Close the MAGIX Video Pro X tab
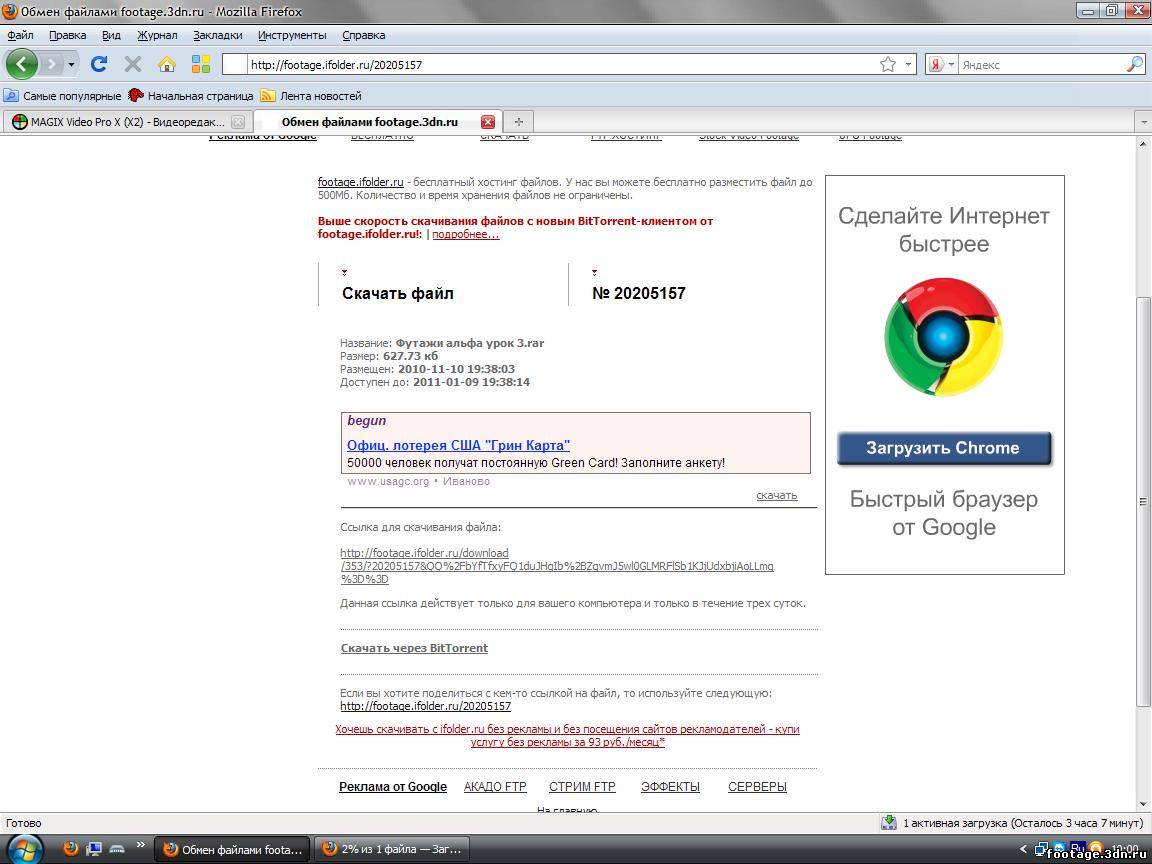 click(238, 122)
